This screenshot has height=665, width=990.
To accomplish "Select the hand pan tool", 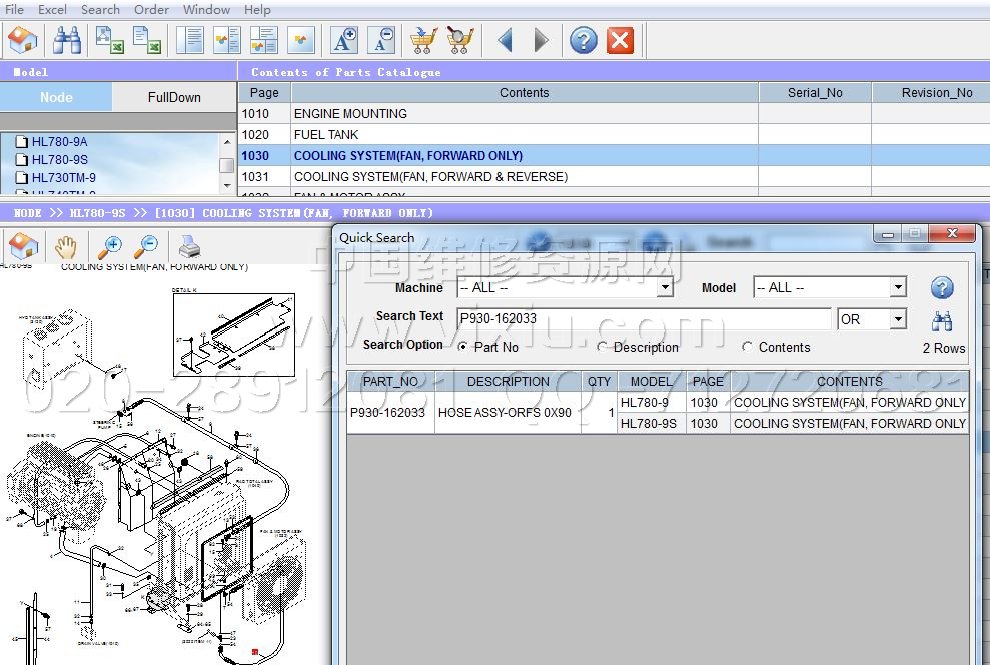I will click(65, 246).
